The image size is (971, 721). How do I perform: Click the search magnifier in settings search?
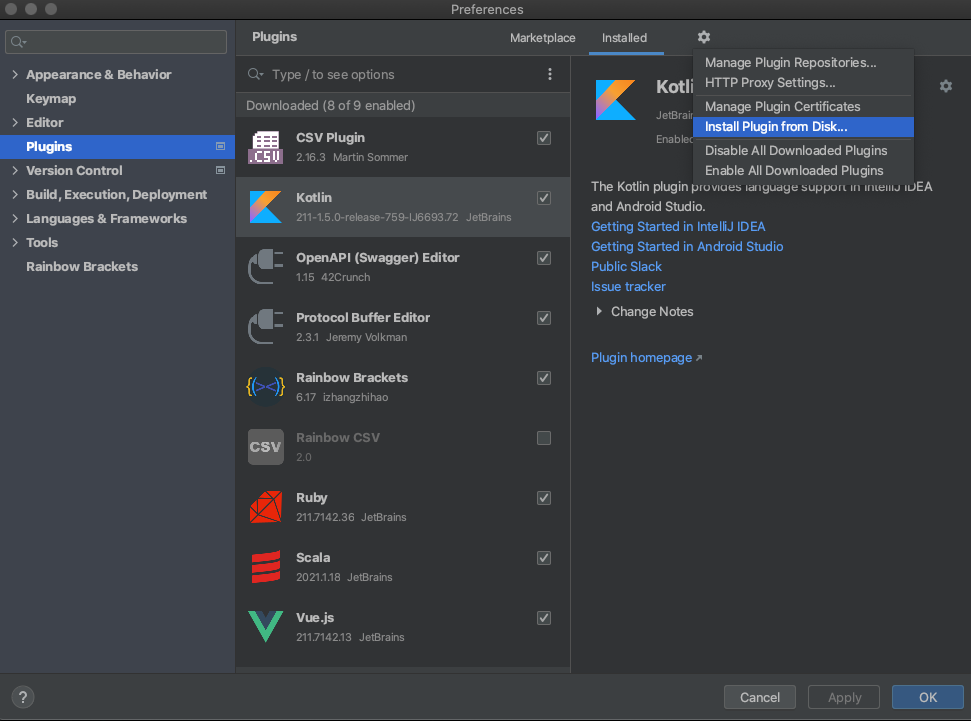[18, 42]
